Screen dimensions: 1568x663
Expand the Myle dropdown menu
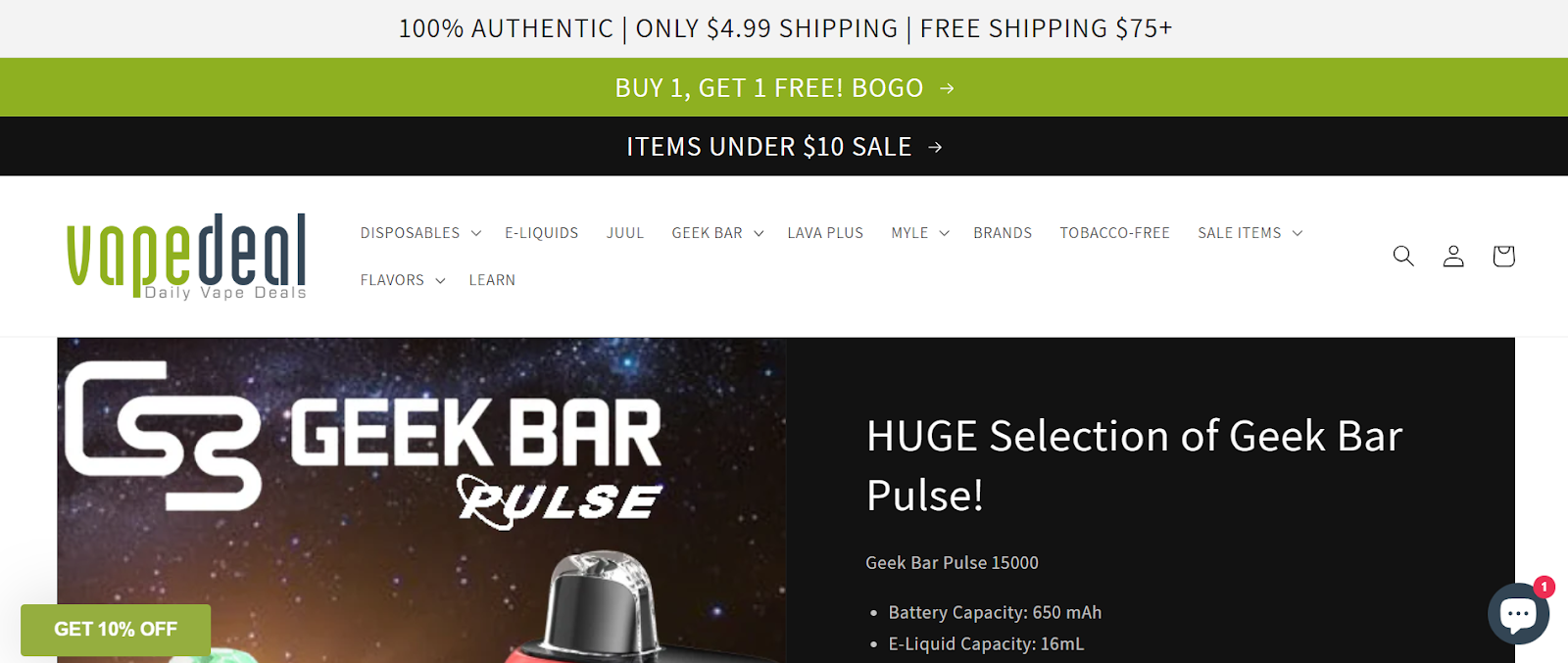920,233
